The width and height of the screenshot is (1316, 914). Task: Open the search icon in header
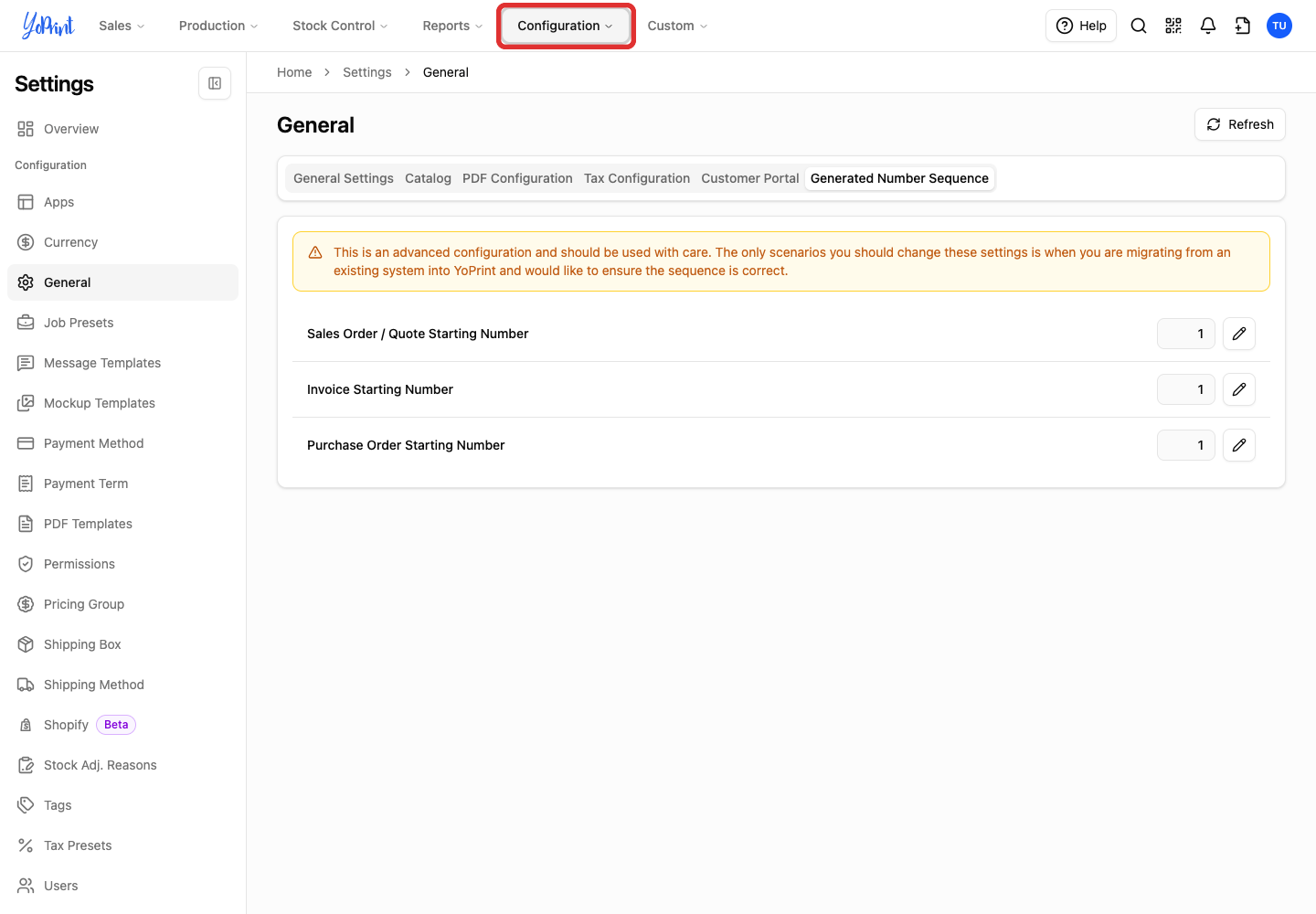point(1139,26)
